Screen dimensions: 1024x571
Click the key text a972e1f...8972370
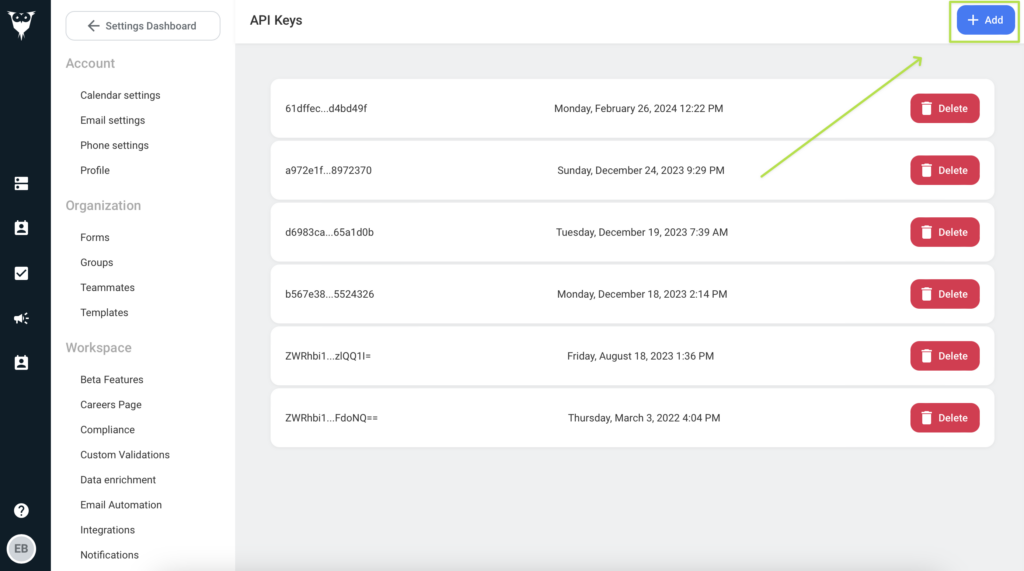click(x=328, y=171)
